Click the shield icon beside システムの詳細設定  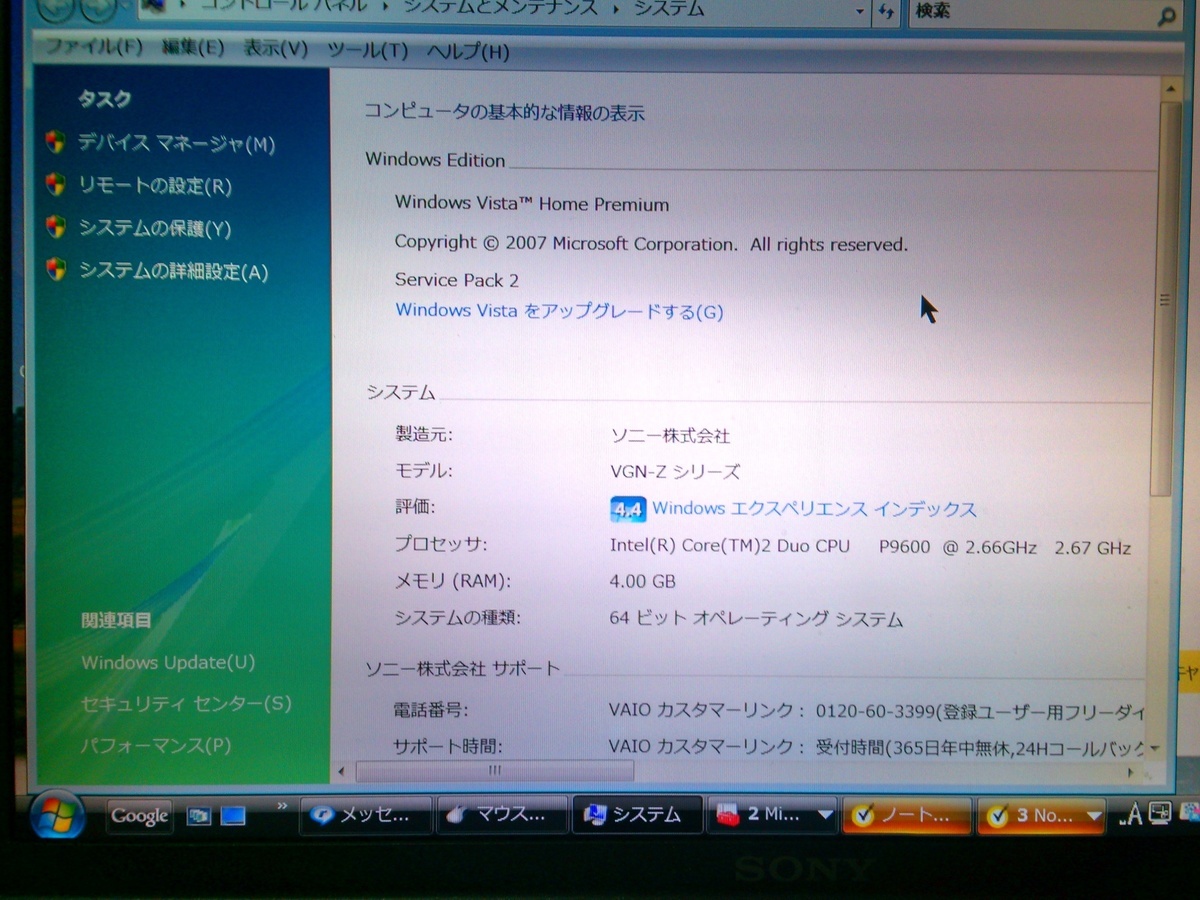click(x=56, y=268)
